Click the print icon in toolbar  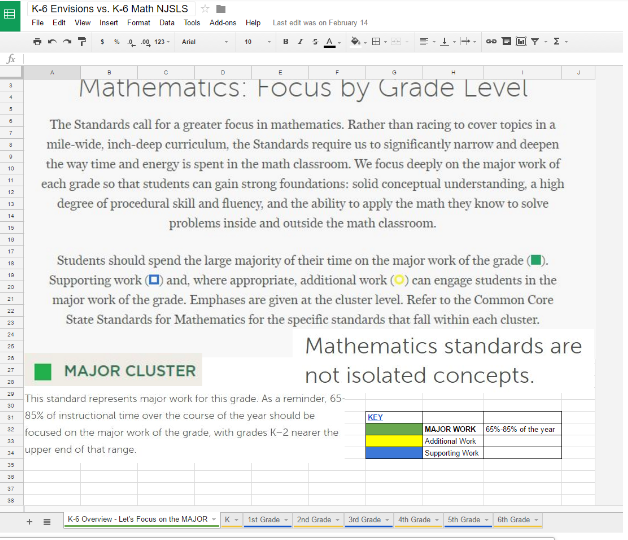38,41
